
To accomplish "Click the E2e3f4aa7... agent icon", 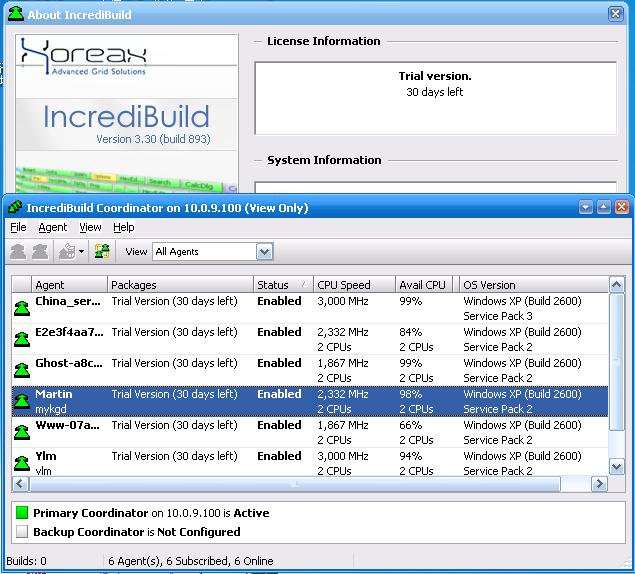I will pos(22,339).
